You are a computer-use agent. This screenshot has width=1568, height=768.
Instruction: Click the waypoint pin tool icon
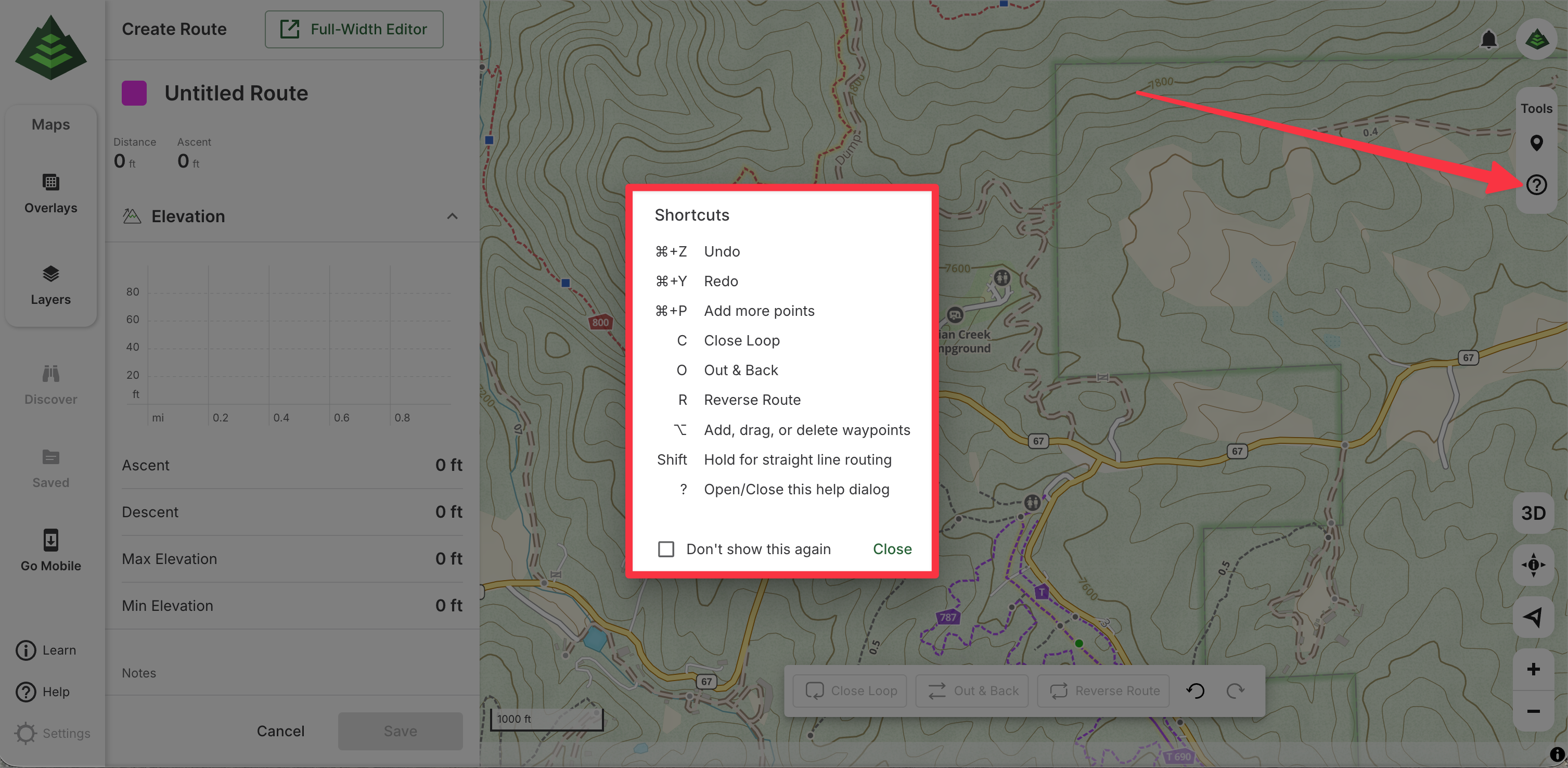pyautogui.click(x=1536, y=143)
